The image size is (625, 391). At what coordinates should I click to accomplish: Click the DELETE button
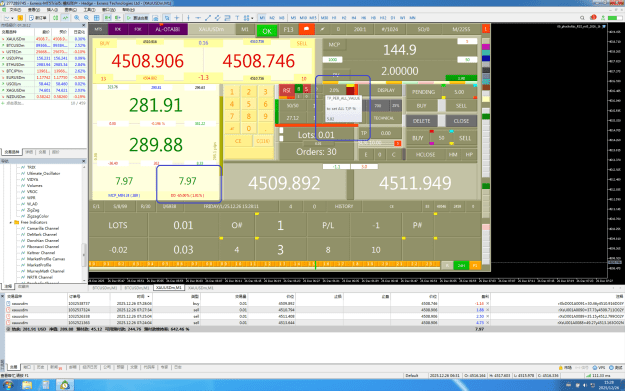pyautogui.click(x=421, y=121)
